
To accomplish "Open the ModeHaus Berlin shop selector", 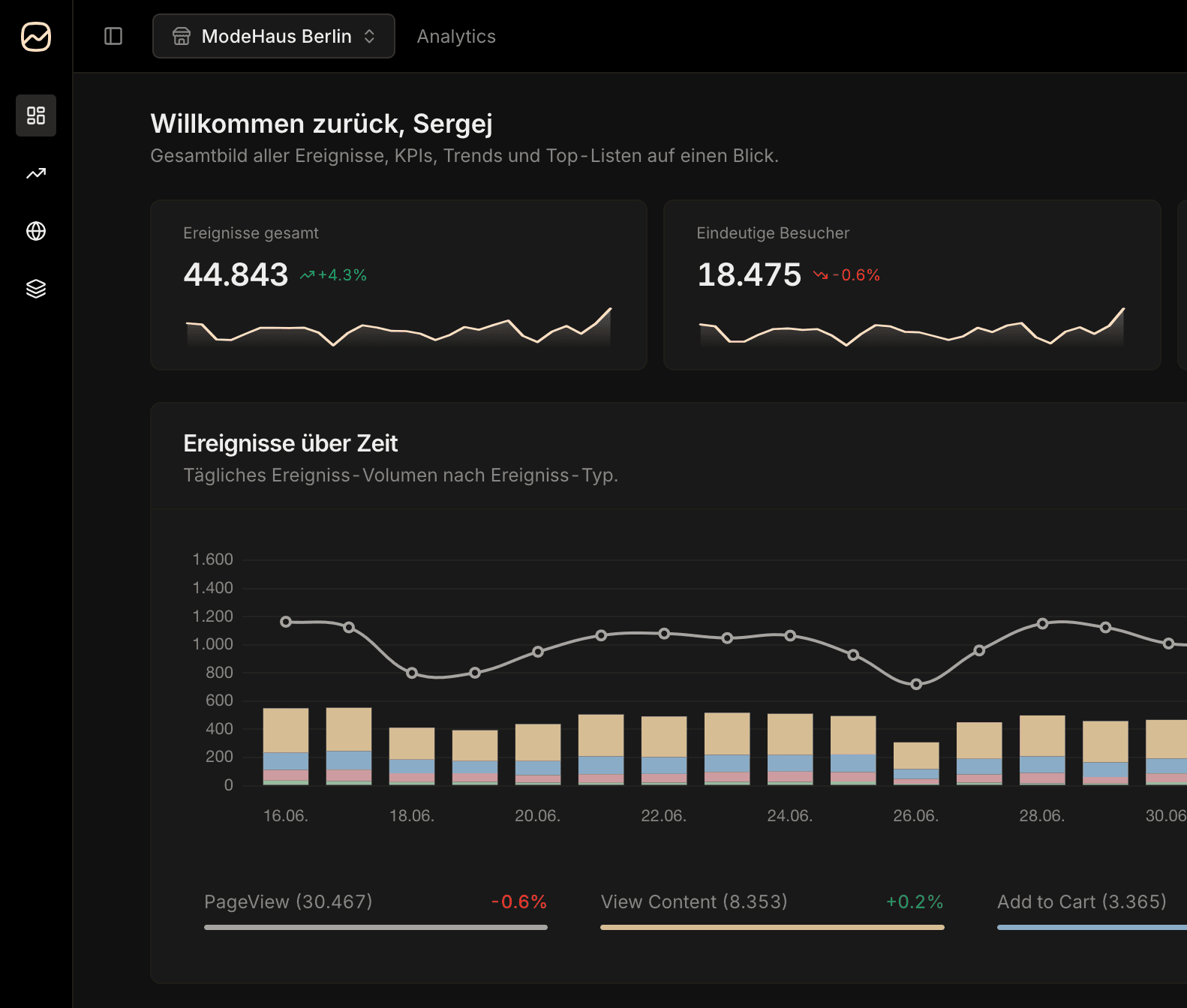I will point(274,36).
